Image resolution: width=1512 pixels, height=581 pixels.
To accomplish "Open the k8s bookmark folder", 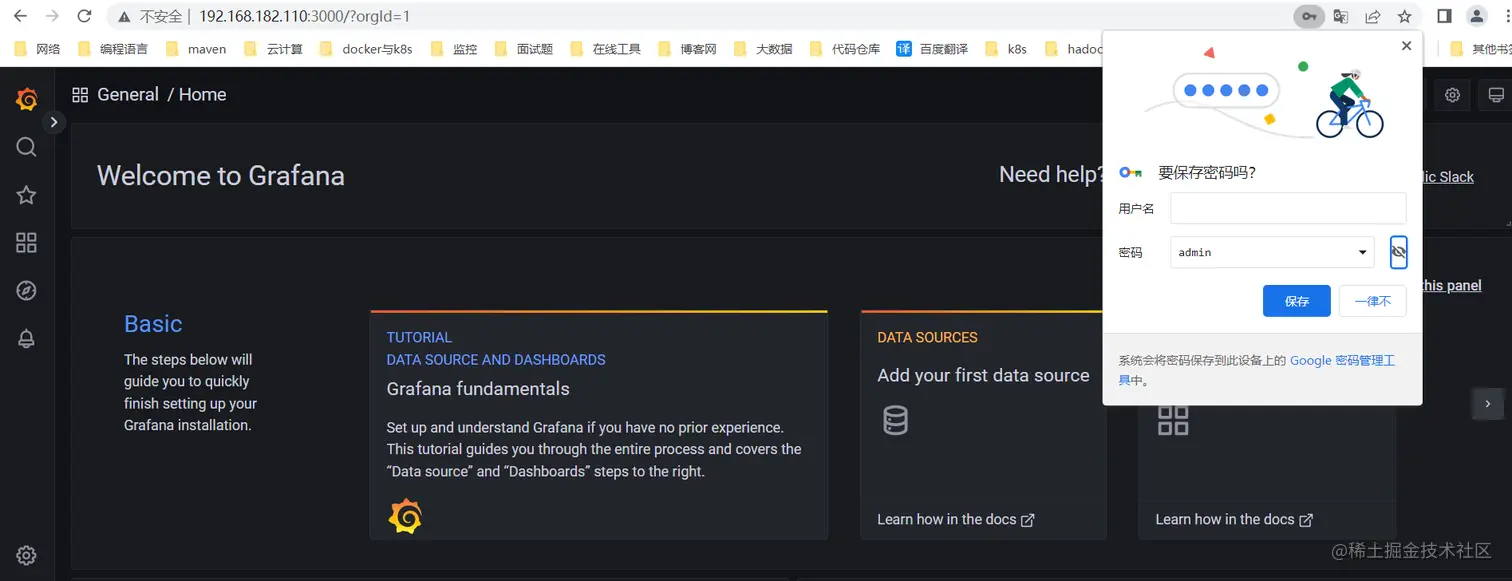I will [1006, 48].
